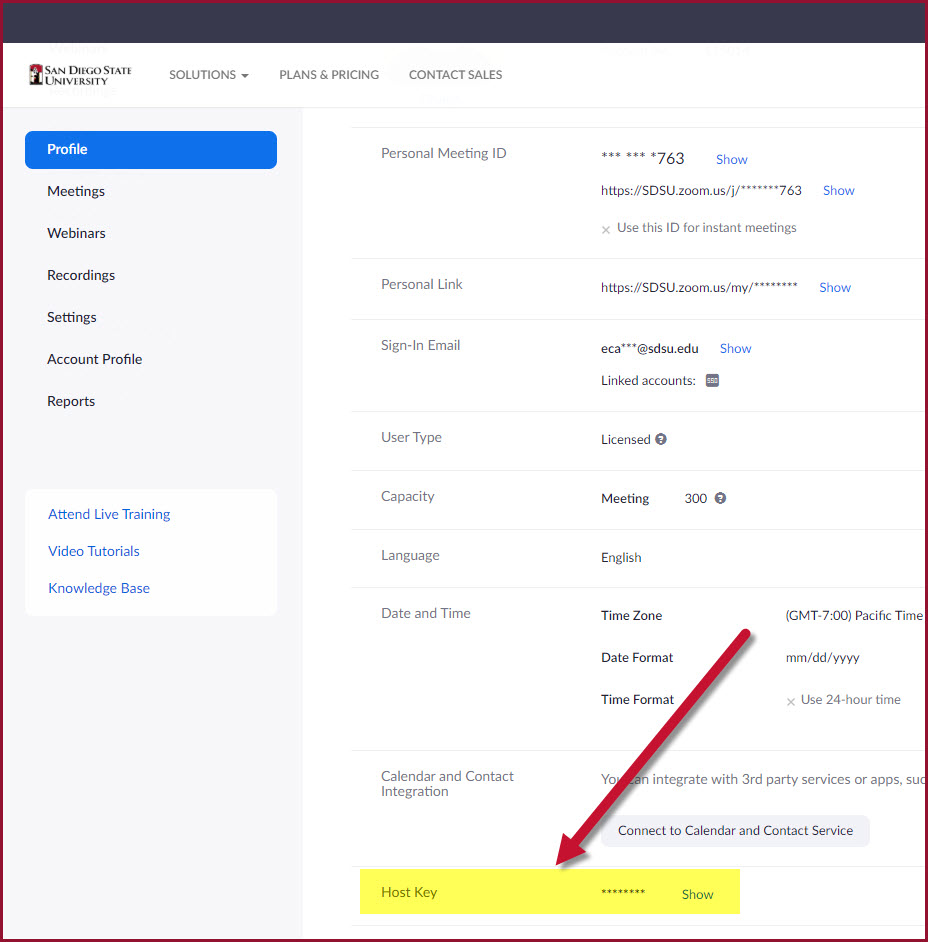Click the User Type label
The image size is (928, 942).
tap(411, 437)
